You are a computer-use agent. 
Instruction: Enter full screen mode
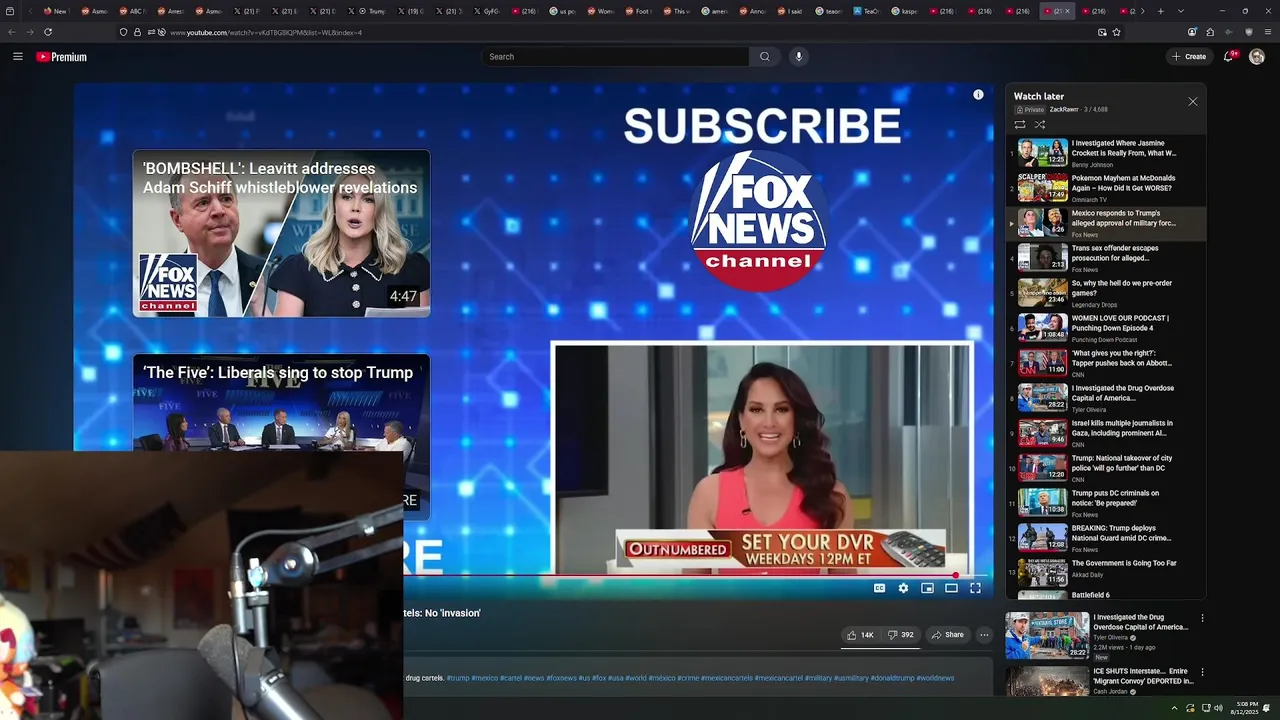tap(975, 588)
